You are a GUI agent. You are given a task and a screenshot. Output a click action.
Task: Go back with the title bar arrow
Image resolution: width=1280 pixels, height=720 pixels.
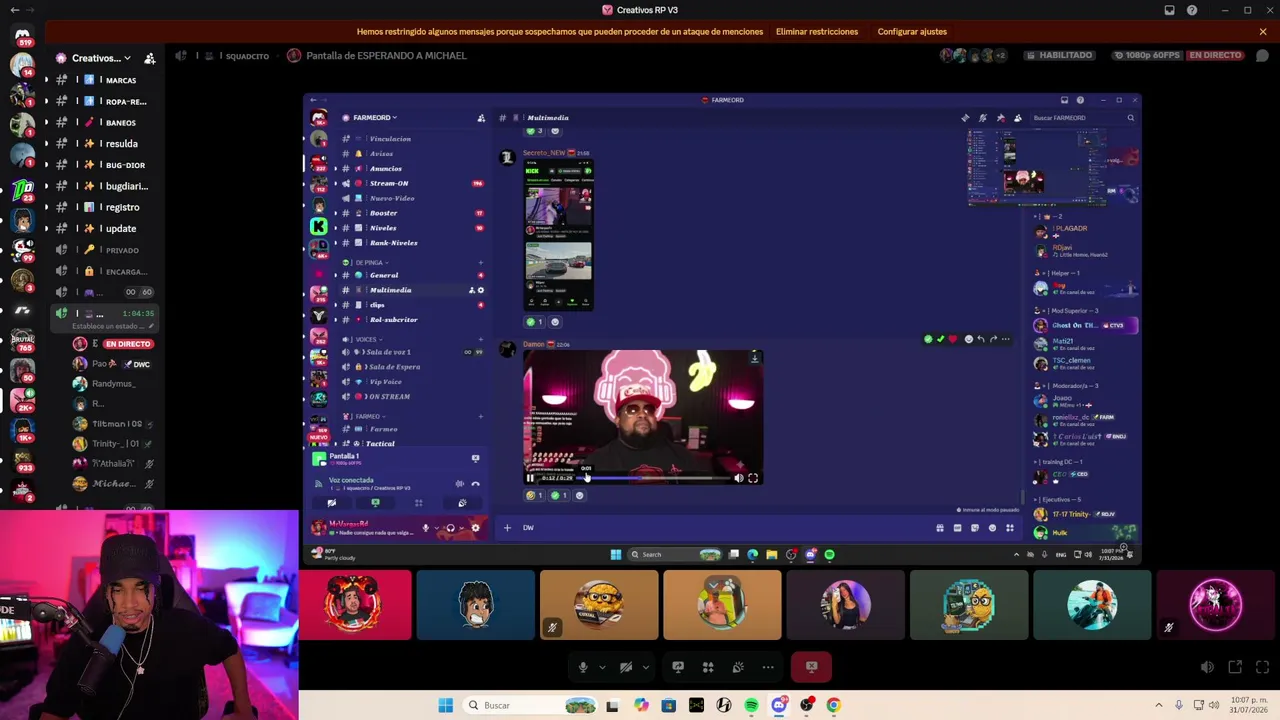(14, 10)
